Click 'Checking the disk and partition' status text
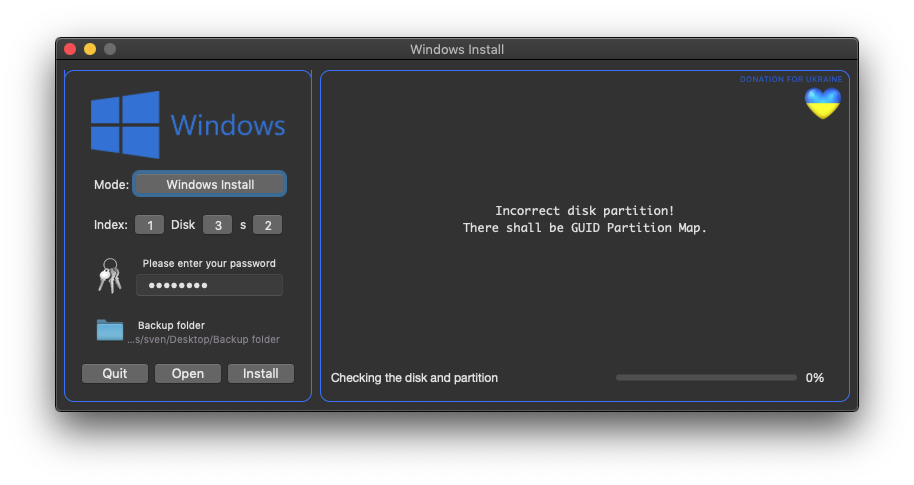Viewport: 914px width, 485px height. [x=414, y=378]
